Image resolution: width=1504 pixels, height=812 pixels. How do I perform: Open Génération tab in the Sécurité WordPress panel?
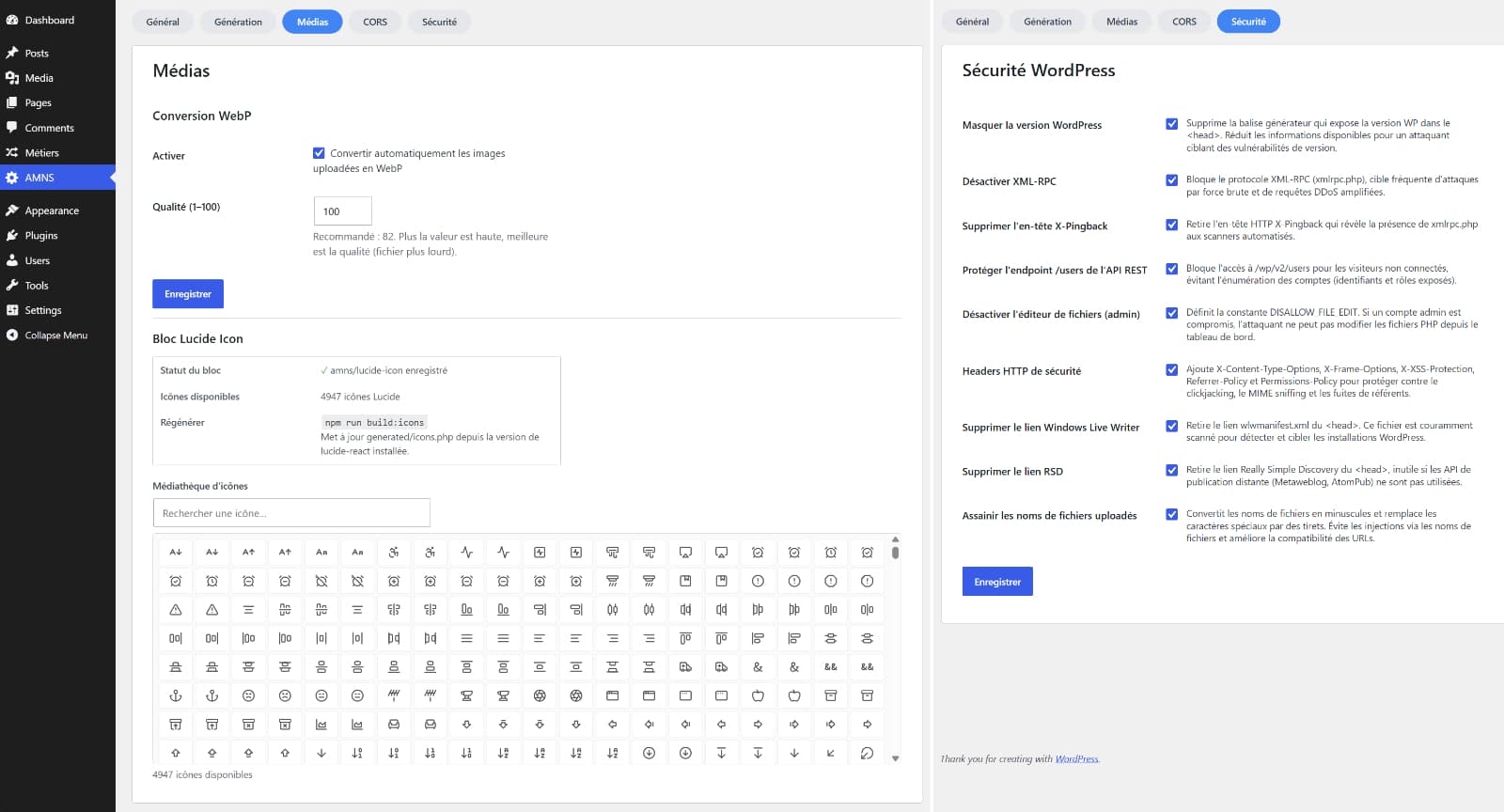[1048, 22]
